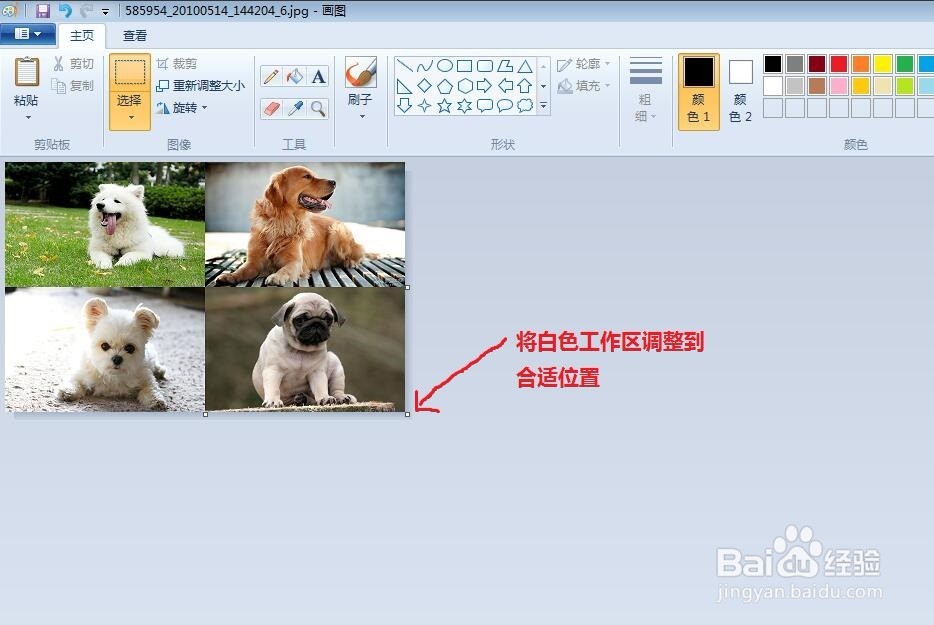The height and width of the screenshot is (625, 934).
Task: Select the Pencil tool
Action: tap(270, 76)
